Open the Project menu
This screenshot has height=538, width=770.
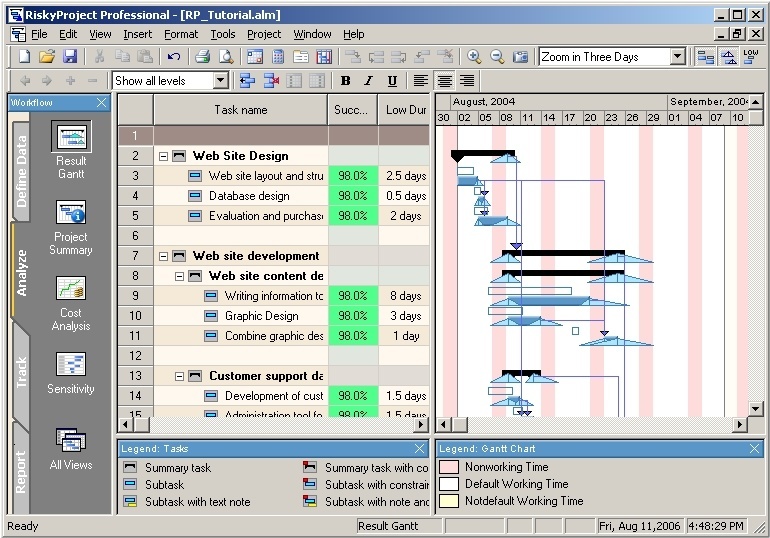(264, 34)
